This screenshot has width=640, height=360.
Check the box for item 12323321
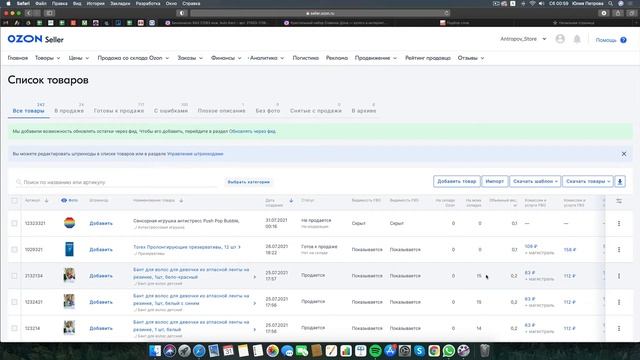[x=14, y=223]
